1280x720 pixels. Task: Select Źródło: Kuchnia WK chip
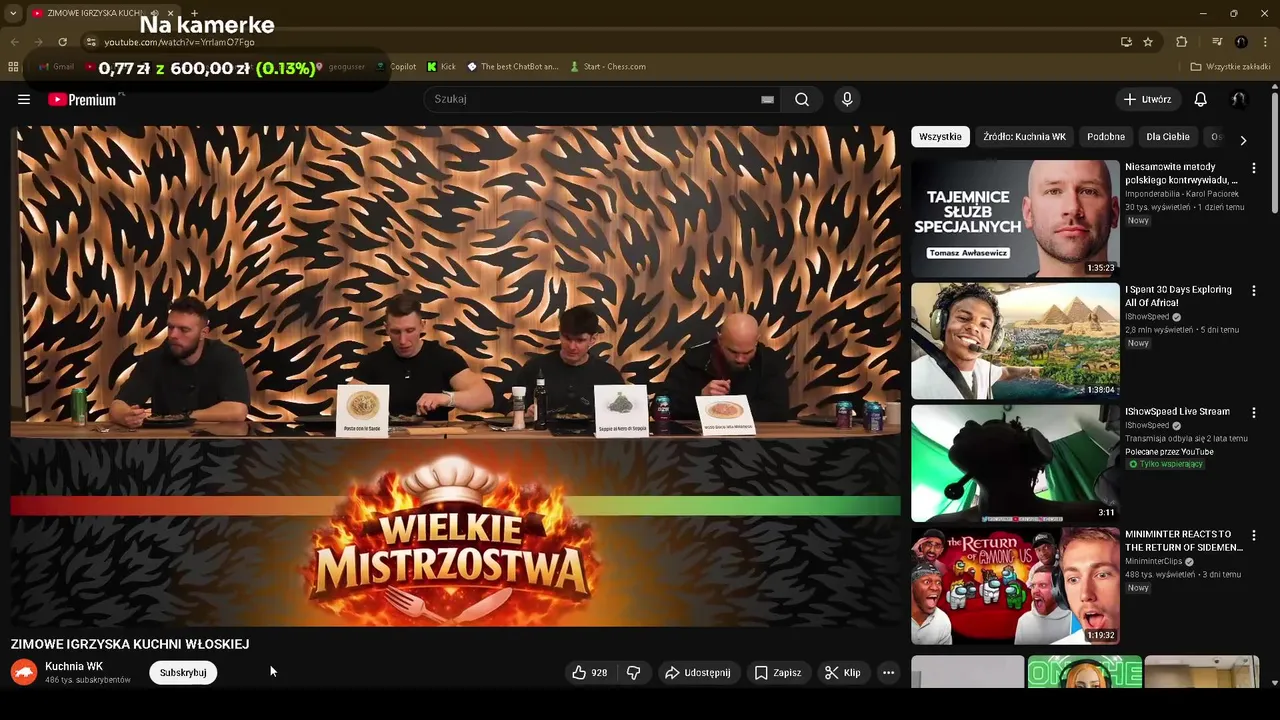pos(1024,137)
